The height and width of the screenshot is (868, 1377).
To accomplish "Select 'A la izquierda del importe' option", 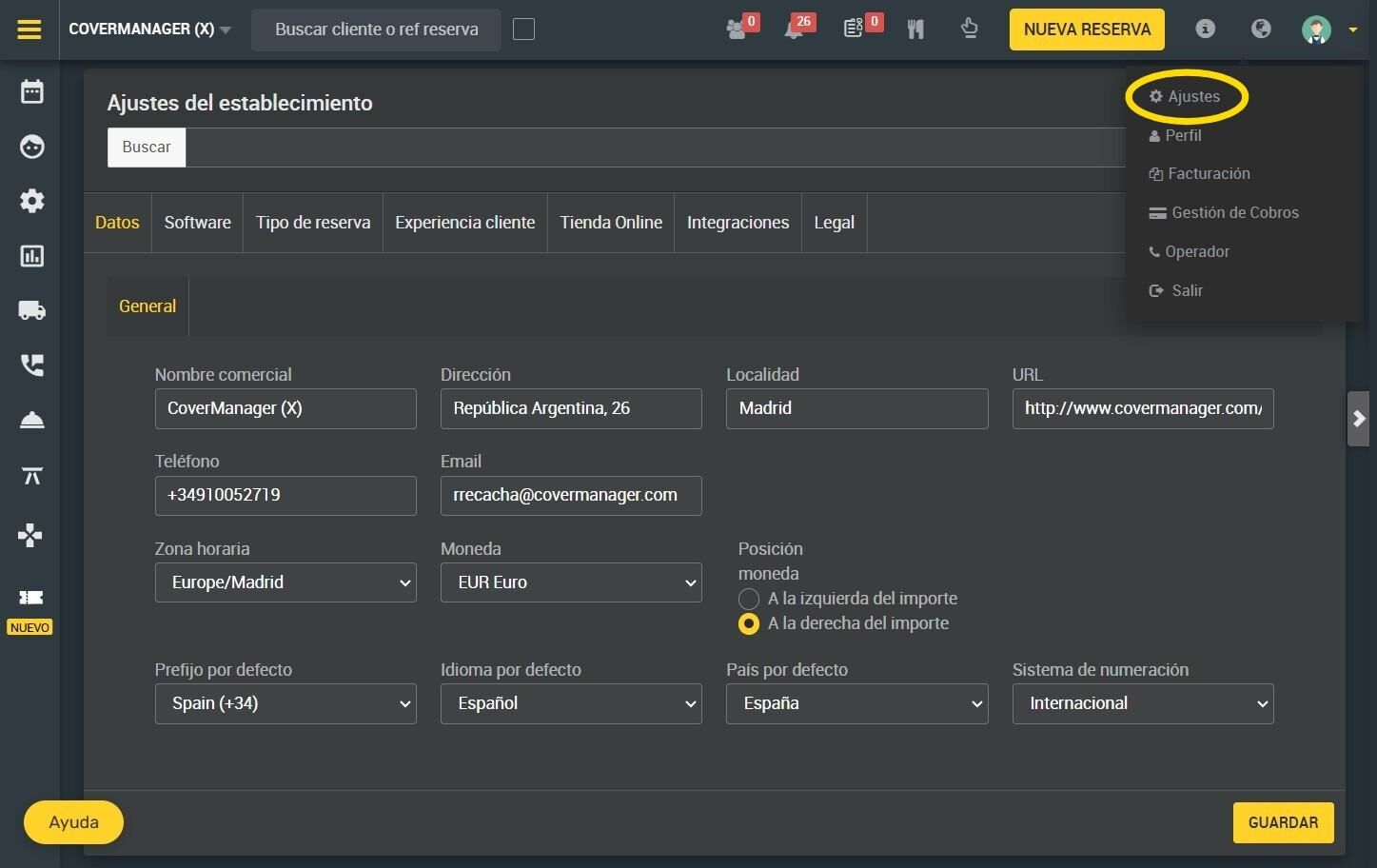I will (x=749, y=599).
